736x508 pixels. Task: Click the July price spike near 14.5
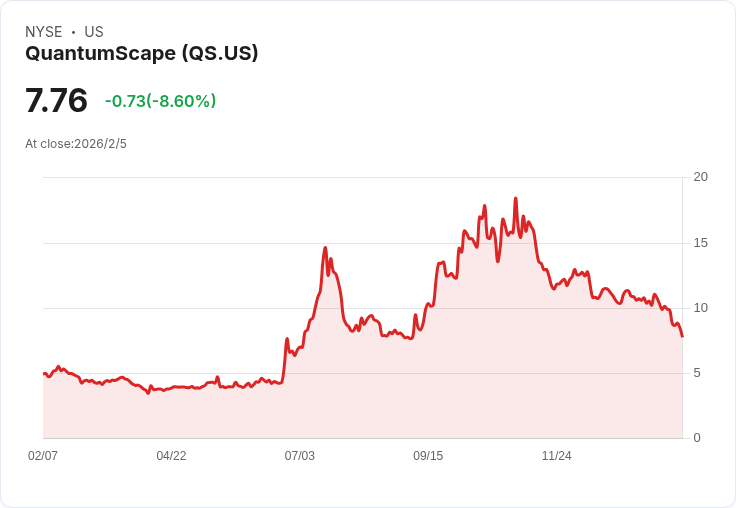coord(325,248)
